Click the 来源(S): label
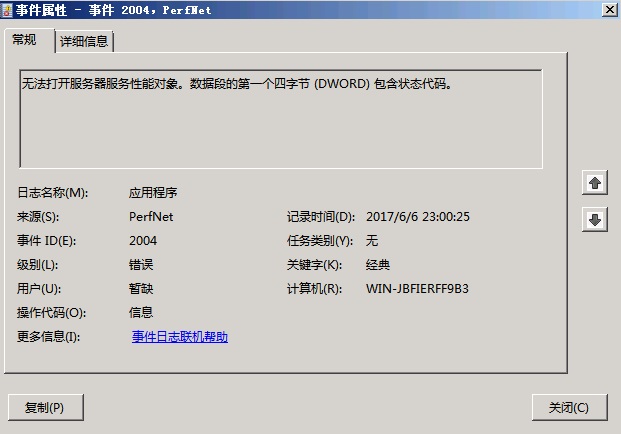The height and width of the screenshot is (434, 621). (38, 217)
